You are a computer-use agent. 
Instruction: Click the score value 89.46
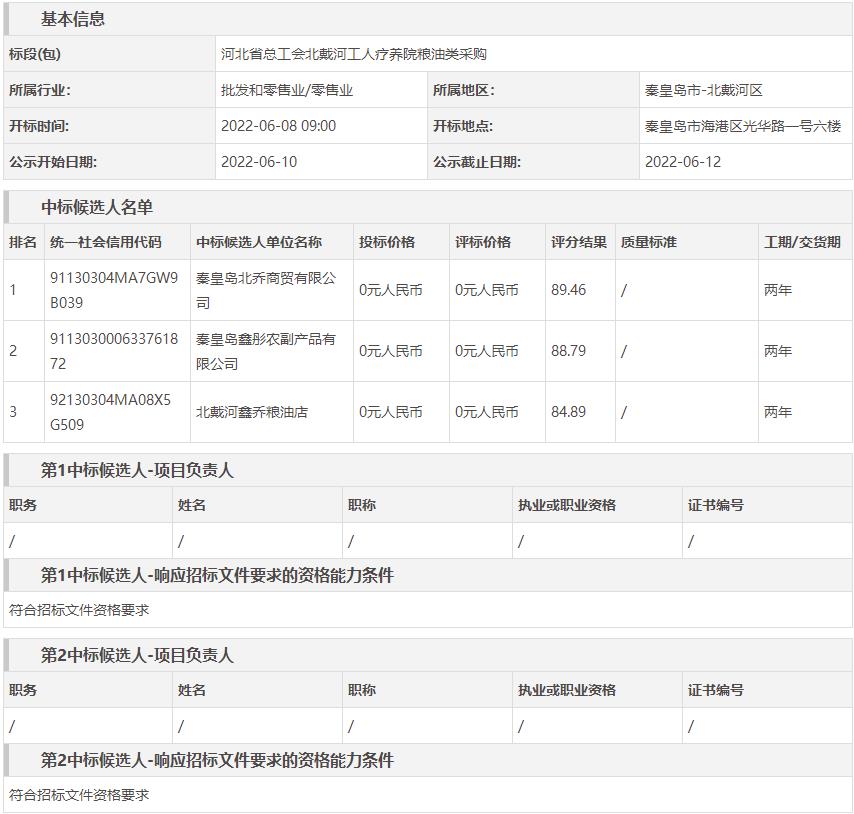point(568,290)
